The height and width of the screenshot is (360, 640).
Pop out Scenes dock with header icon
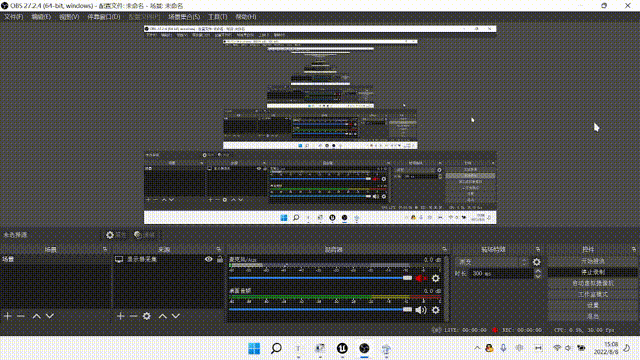pos(105,249)
